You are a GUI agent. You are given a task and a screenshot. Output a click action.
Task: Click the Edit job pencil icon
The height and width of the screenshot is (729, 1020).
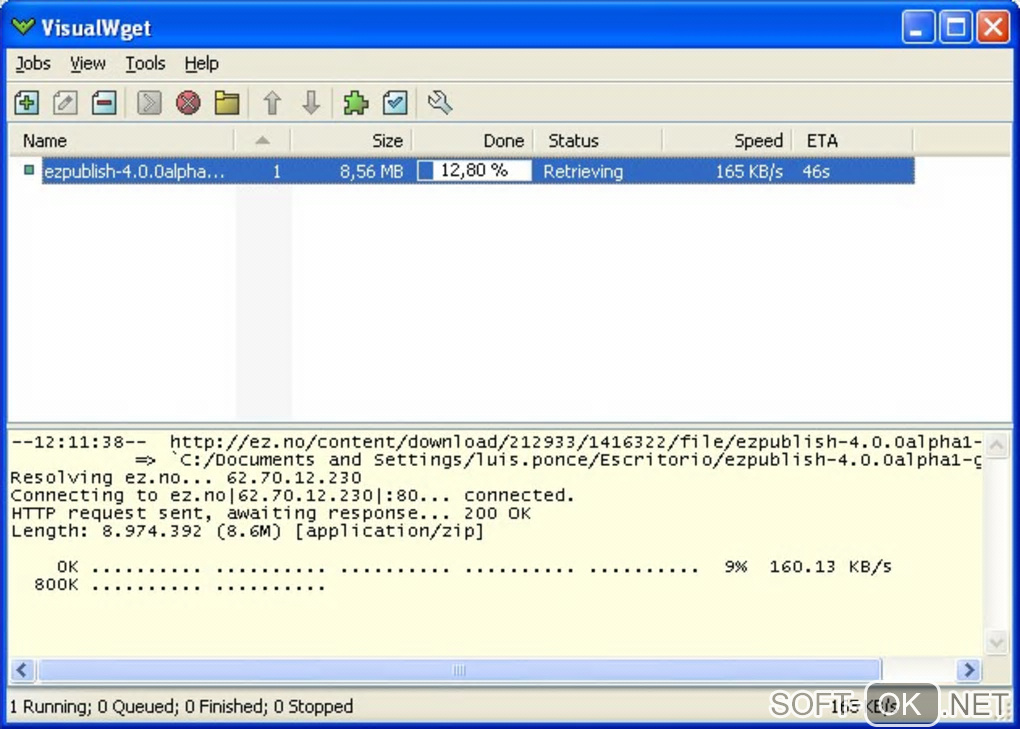(65, 103)
